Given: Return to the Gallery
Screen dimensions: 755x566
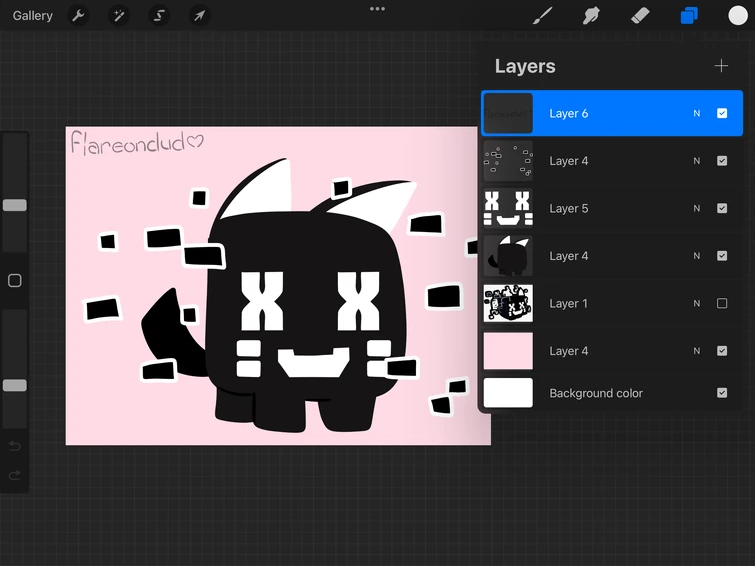Looking at the screenshot, I should point(33,16).
